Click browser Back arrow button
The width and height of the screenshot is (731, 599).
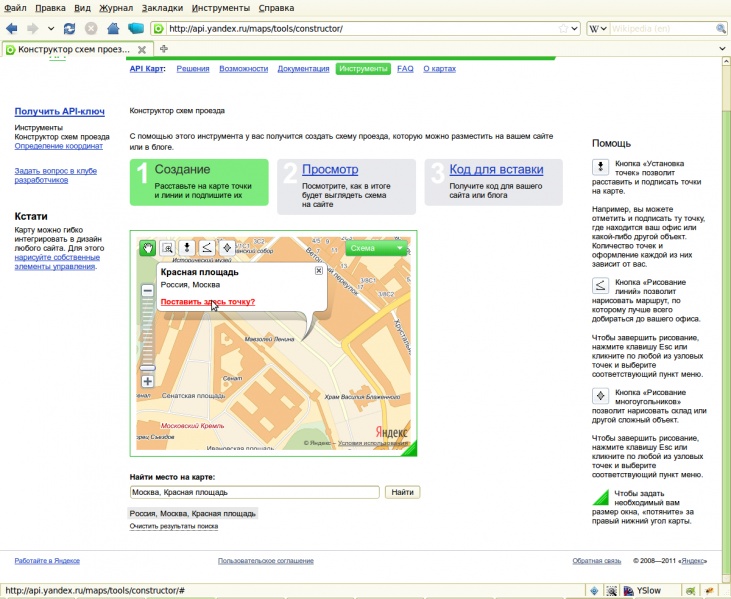pyautogui.click(x=12, y=28)
